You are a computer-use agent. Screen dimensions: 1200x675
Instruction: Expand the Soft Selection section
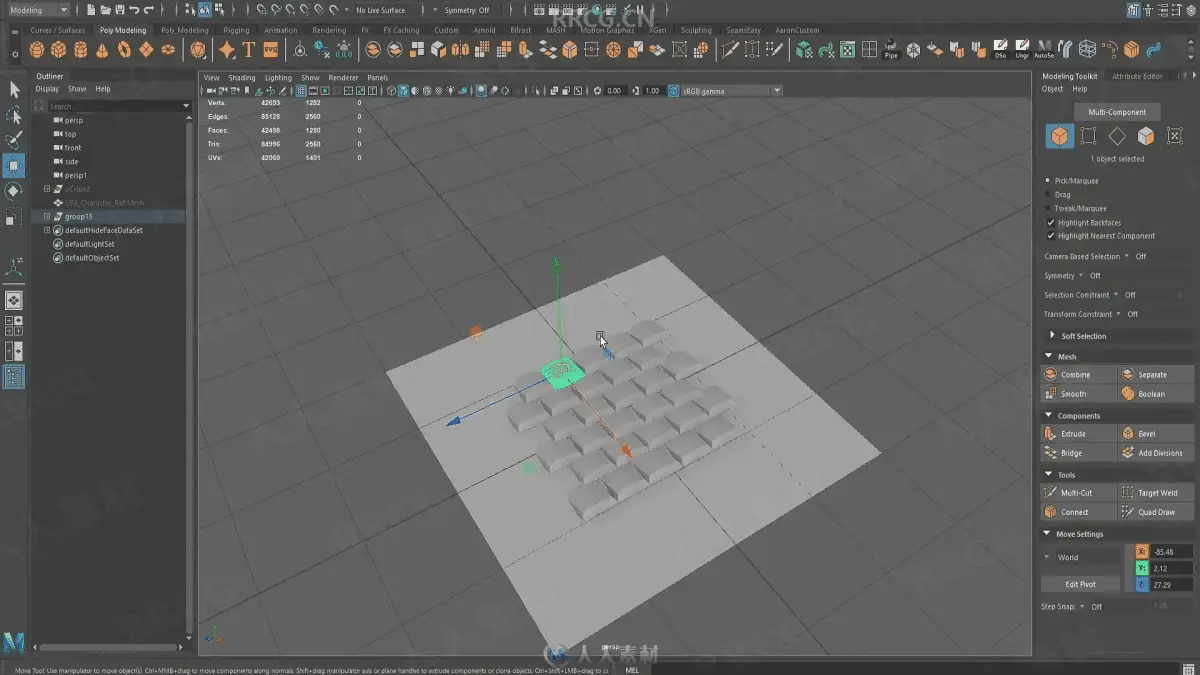coord(1053,336)
